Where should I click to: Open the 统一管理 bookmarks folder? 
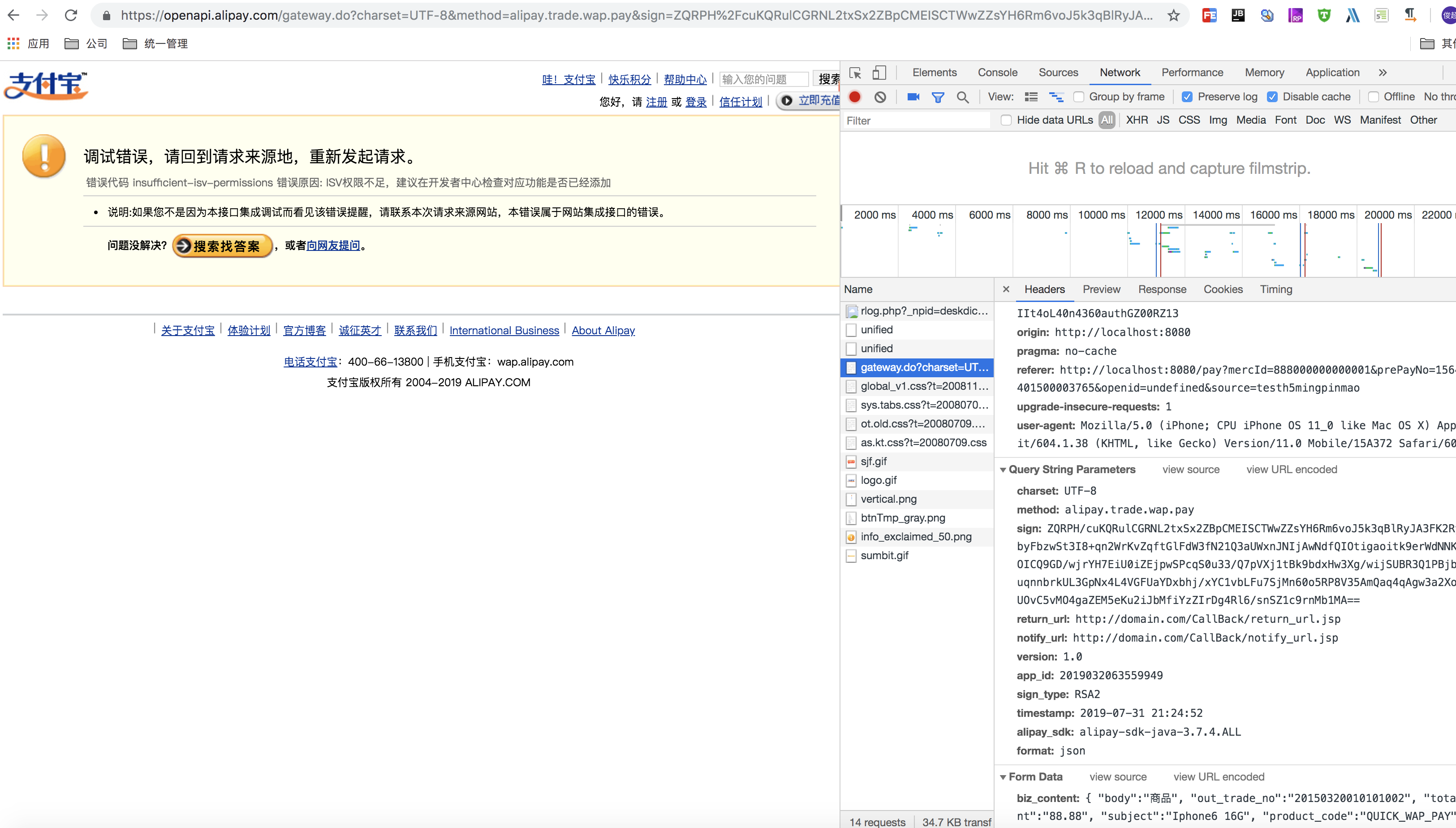155,43
